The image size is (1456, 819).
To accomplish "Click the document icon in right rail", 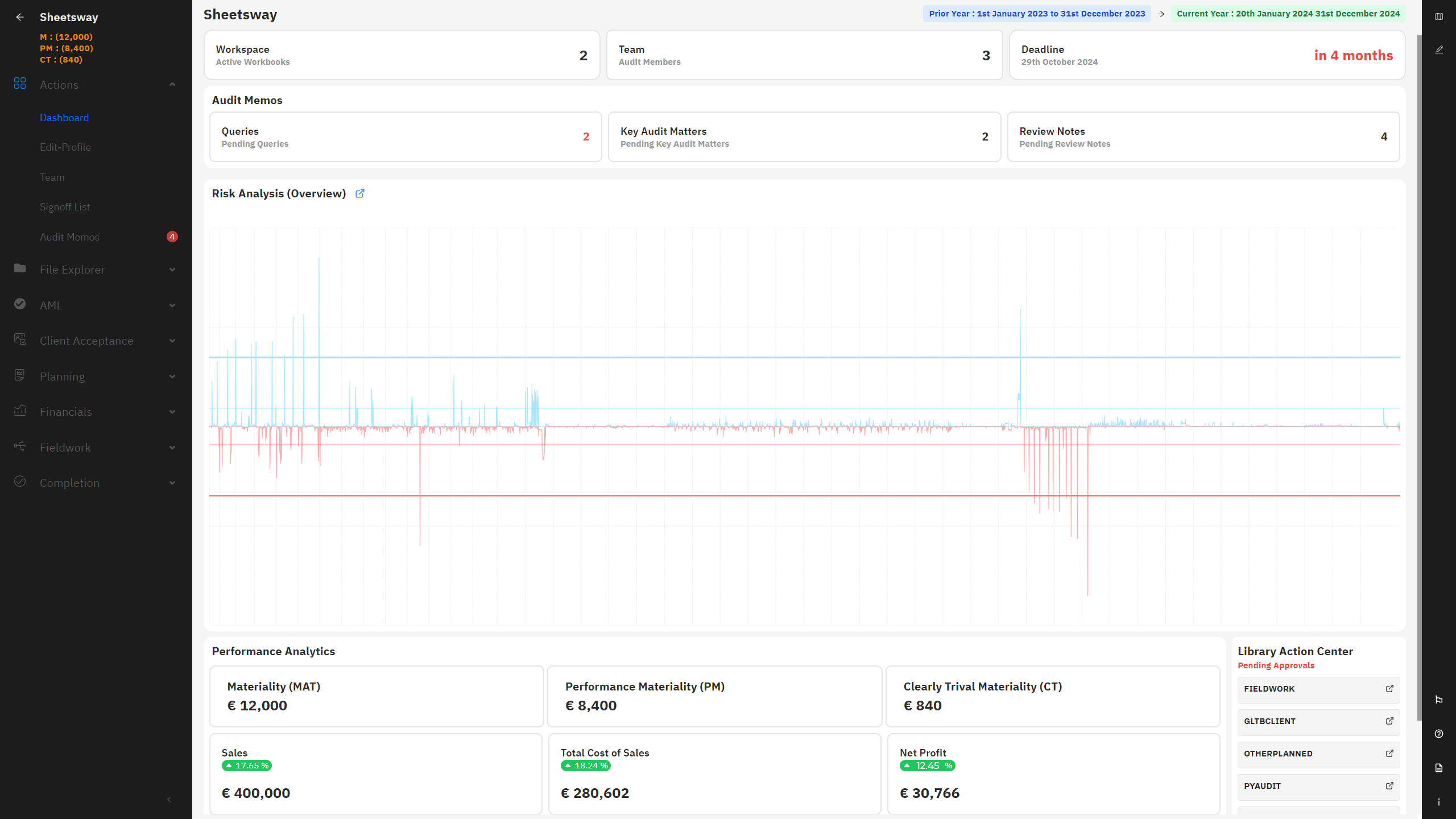I will pyautogui.click(x=1439, y=768).
